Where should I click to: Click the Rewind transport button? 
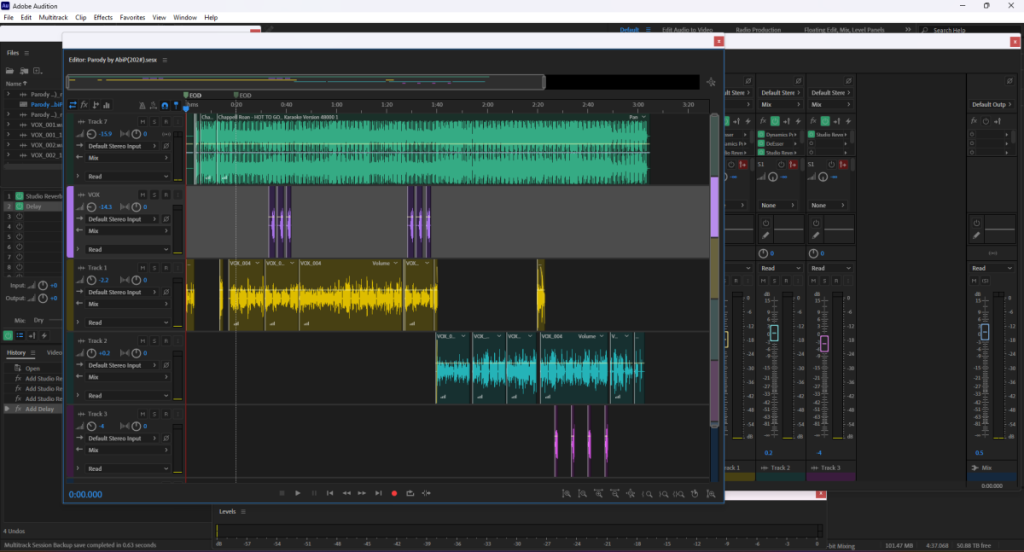[x=346, y=493]
